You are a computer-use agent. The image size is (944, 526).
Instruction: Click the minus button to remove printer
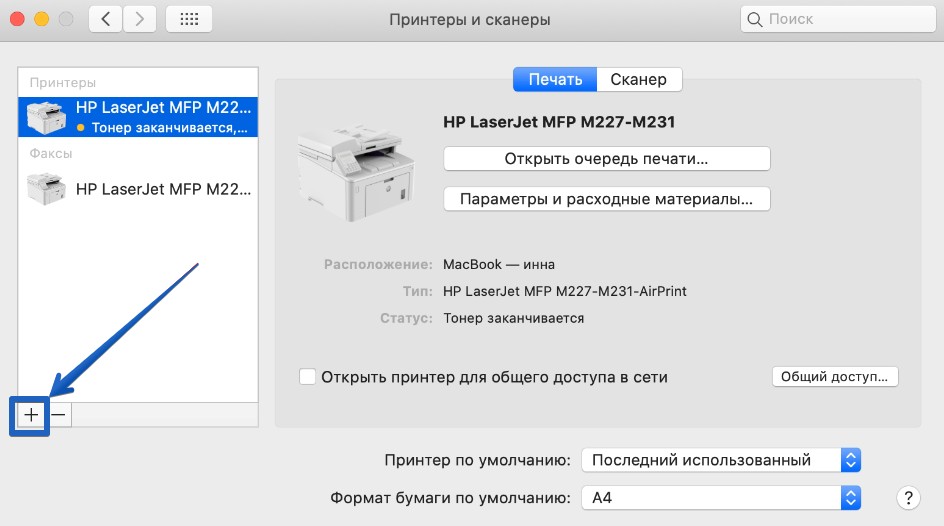coord(59,414)
